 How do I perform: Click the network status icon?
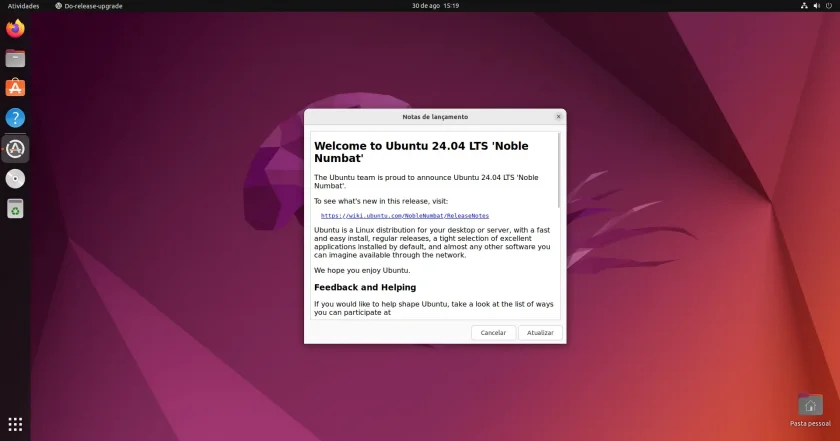click(x=804, y=6)
